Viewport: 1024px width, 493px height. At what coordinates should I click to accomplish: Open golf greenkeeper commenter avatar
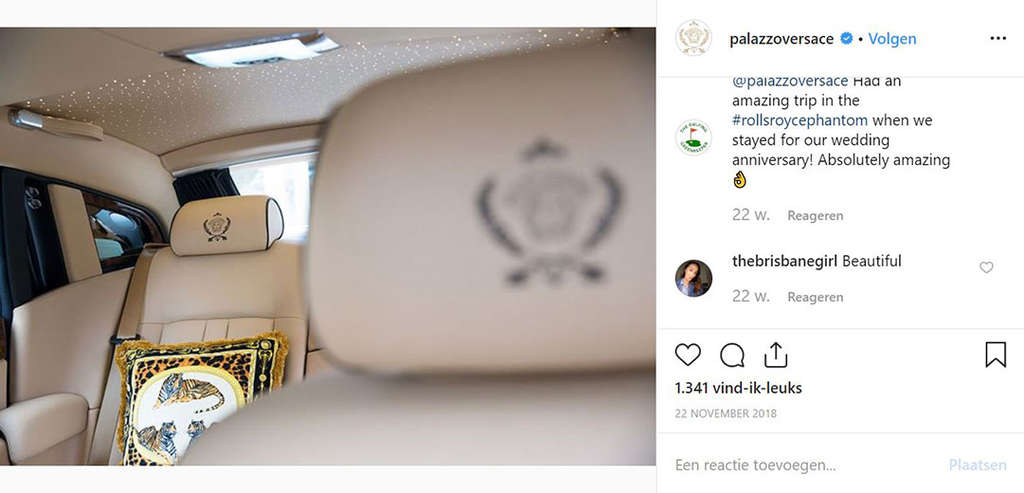694,137
